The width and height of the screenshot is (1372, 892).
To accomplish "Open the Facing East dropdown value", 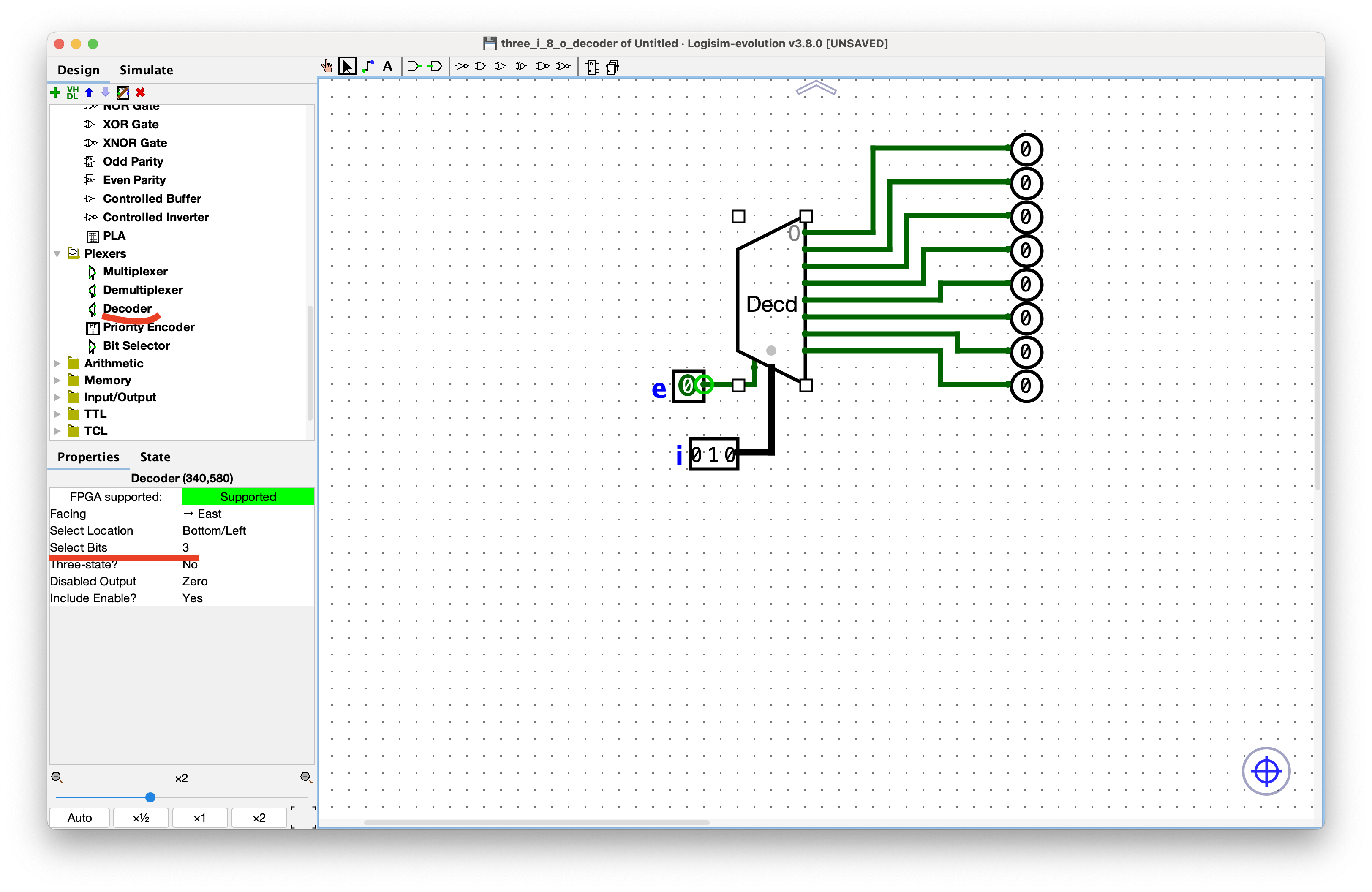I will (248, 514).
